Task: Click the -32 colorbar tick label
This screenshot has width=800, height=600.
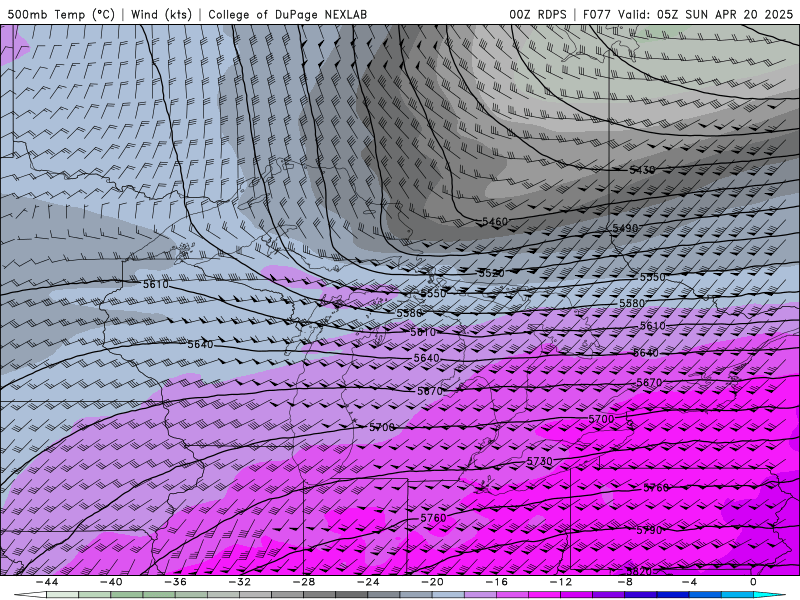Action: tap(239, 582)
